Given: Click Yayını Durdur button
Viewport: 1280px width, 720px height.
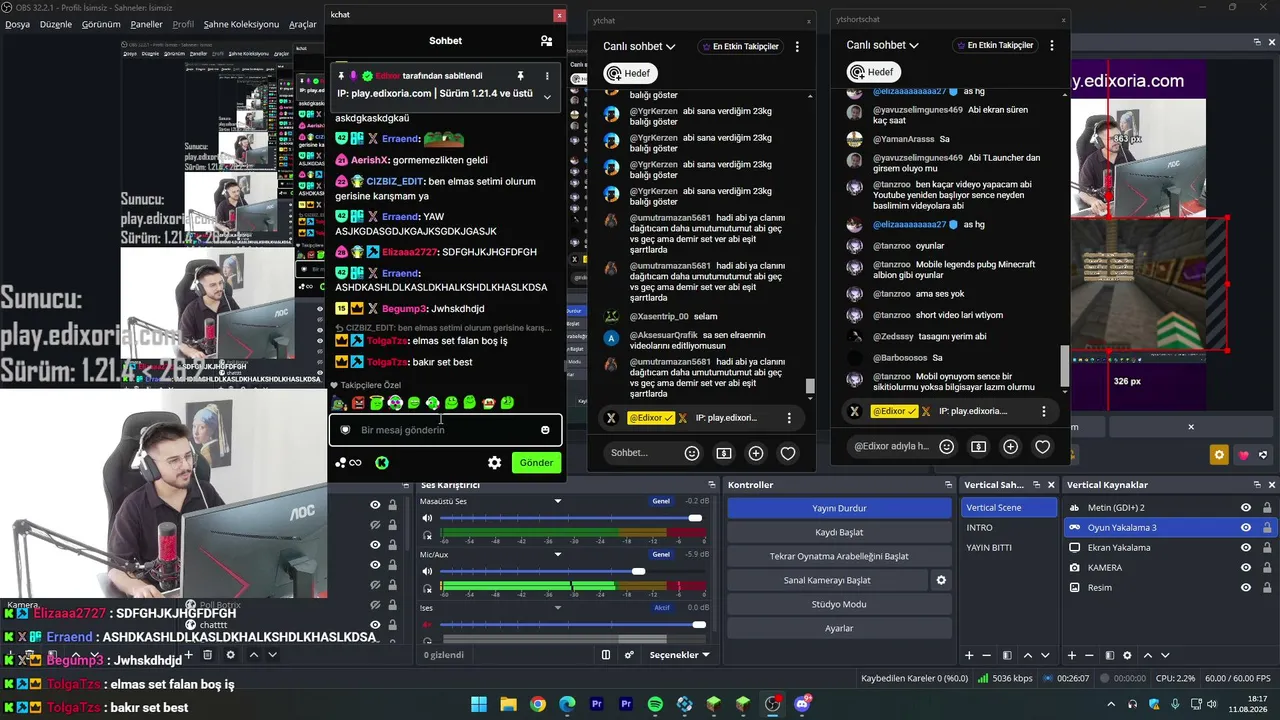Looking at the screenshot, I should tap(839, 508).
